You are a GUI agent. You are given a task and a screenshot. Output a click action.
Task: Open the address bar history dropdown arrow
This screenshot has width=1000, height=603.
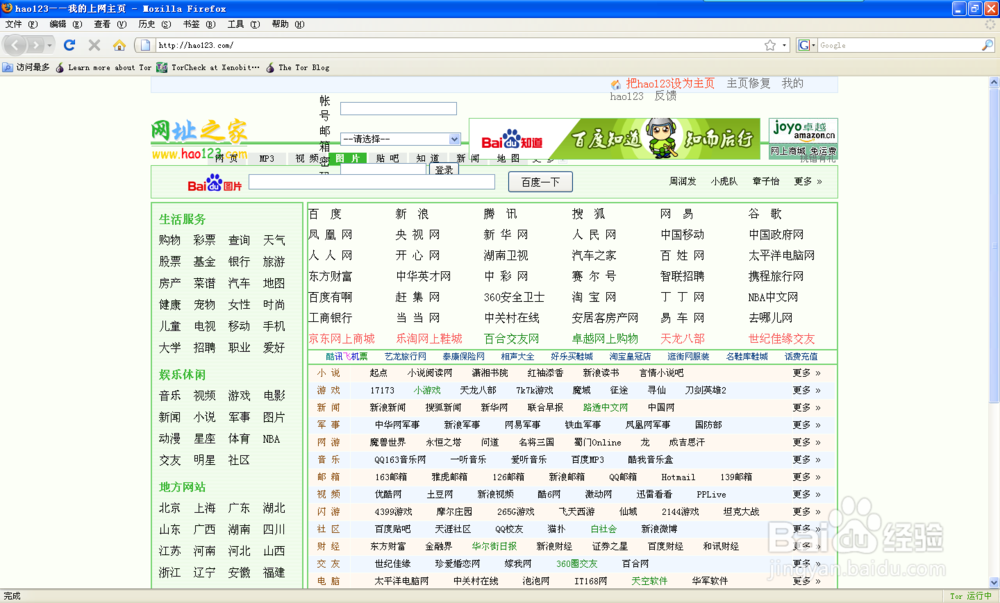click(x=784, y=45)
